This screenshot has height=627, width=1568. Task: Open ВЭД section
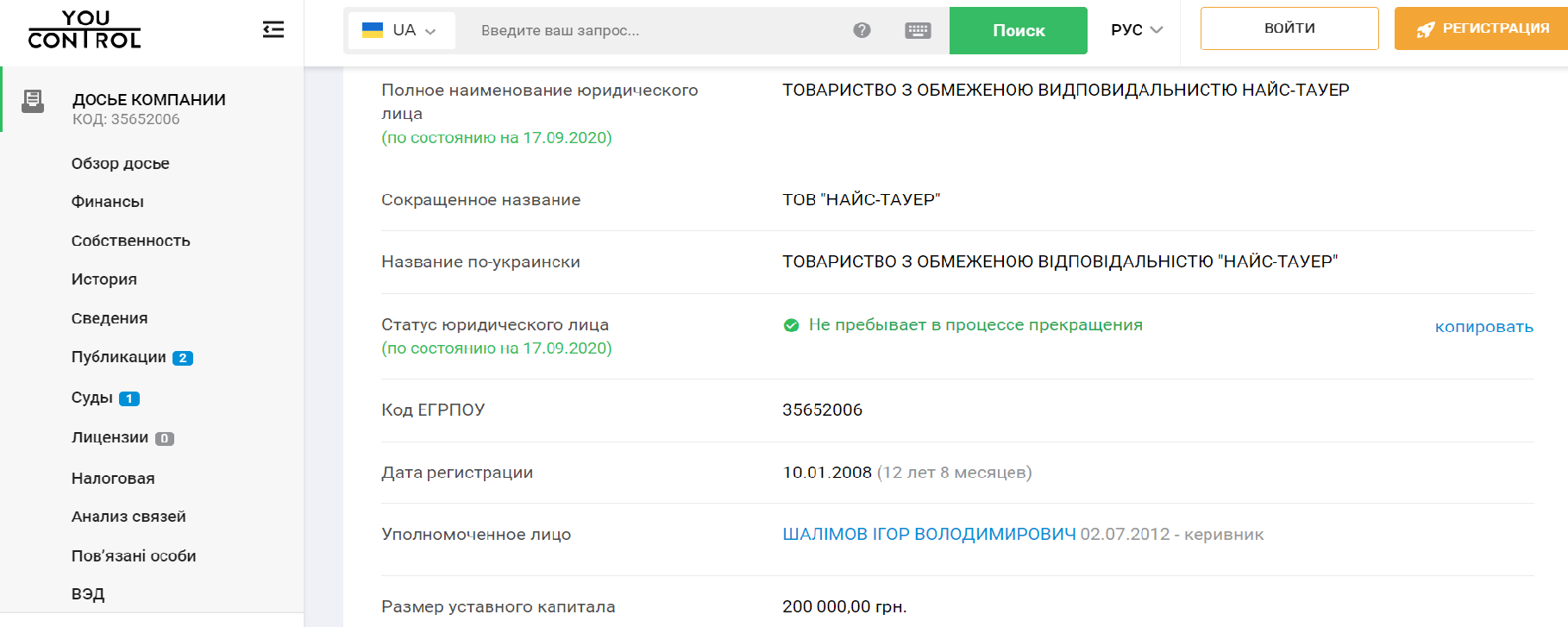(88, 594)
